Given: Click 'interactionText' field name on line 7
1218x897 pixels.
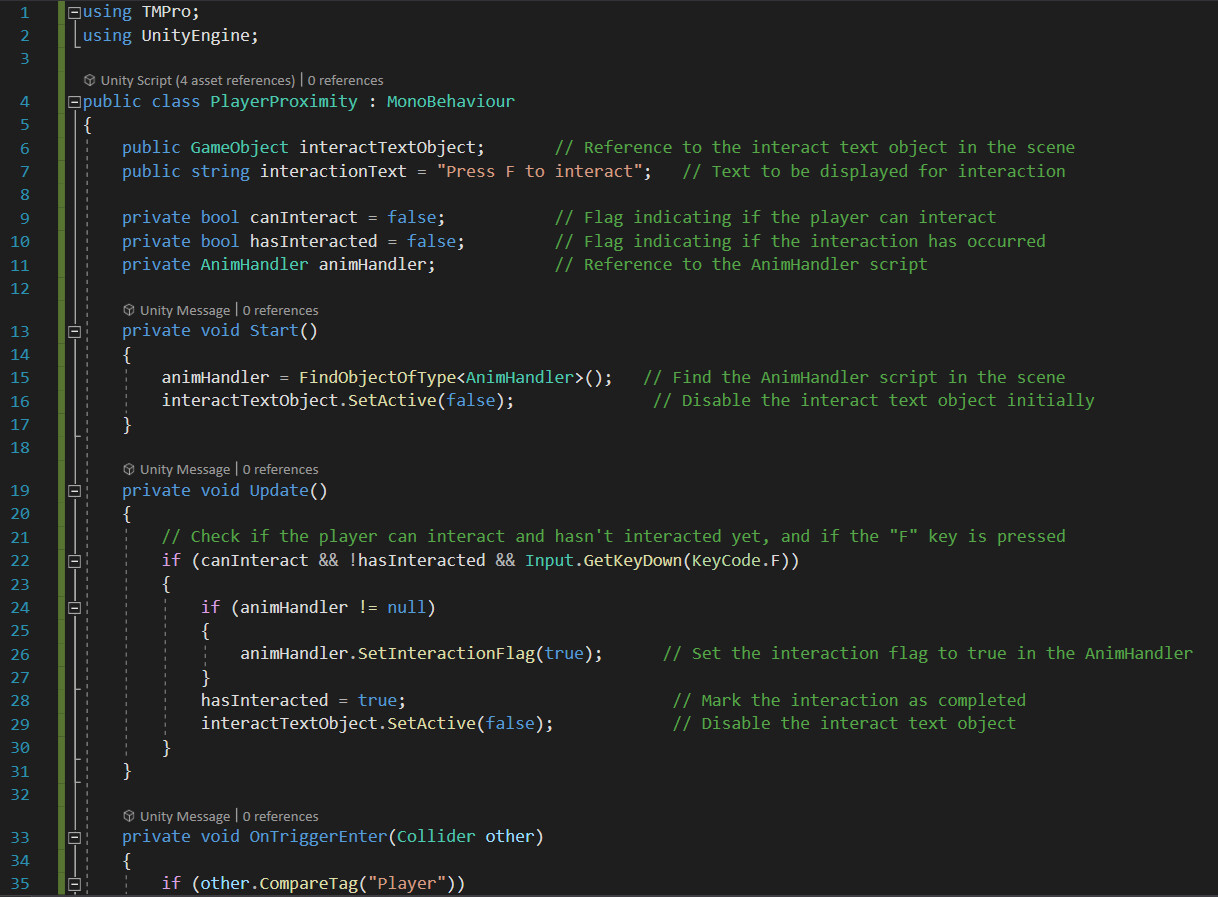Looking at the screenshot, I should click(x=333, y=171).
